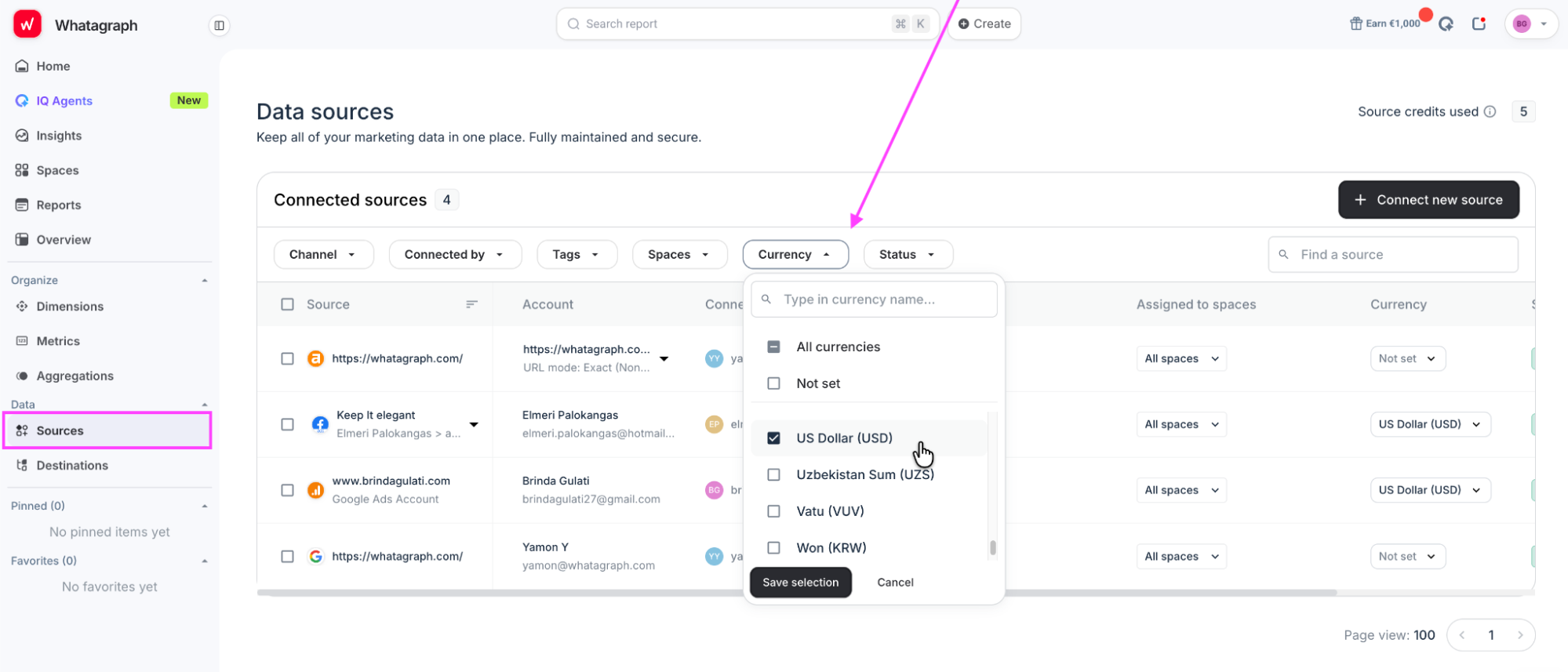This screenshot has height=672, width=1568.
Task: Open the Channel filter dropdown
Action: pyautogui.click(x=323, y=254)
